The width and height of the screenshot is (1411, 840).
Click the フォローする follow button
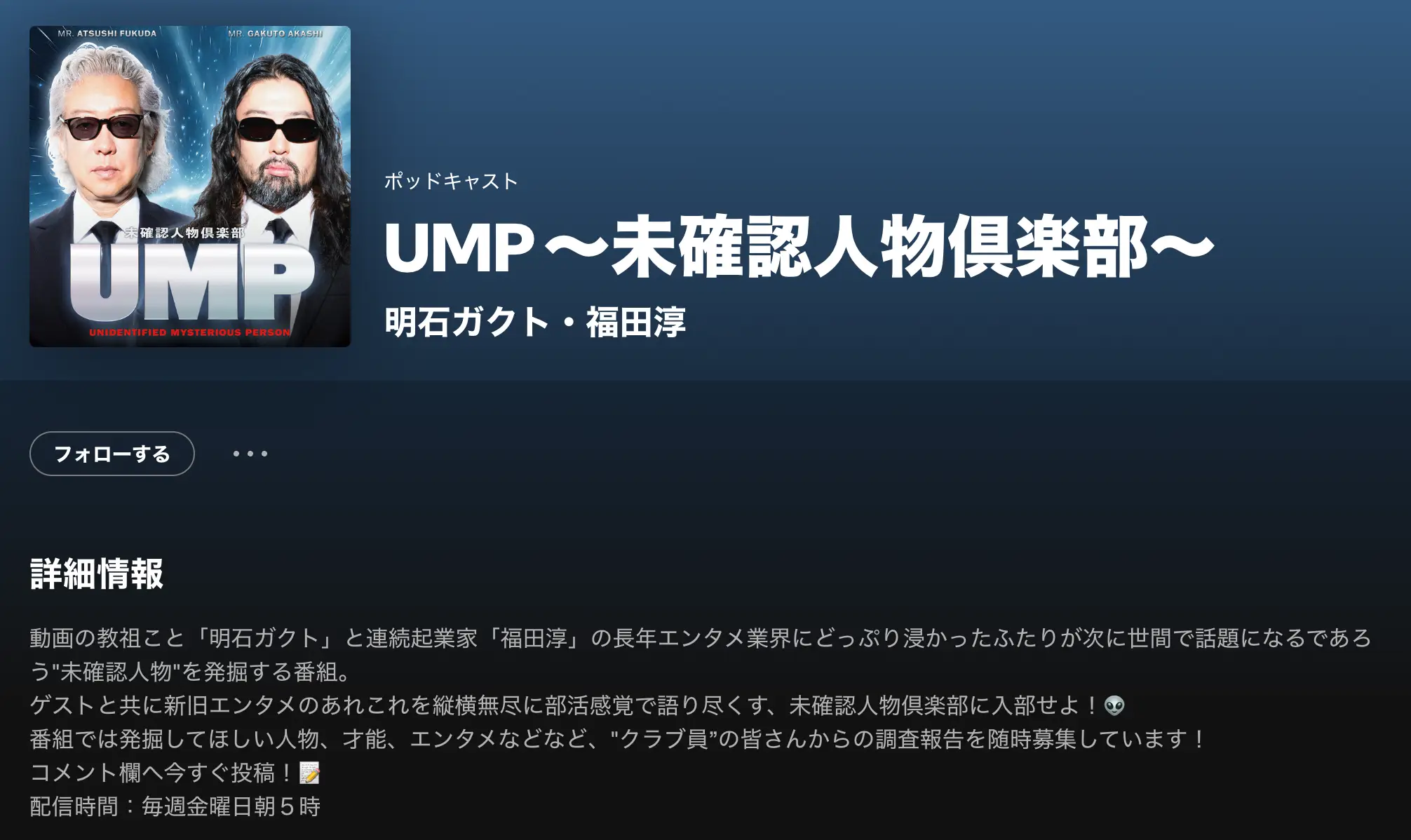pos(112,454)
